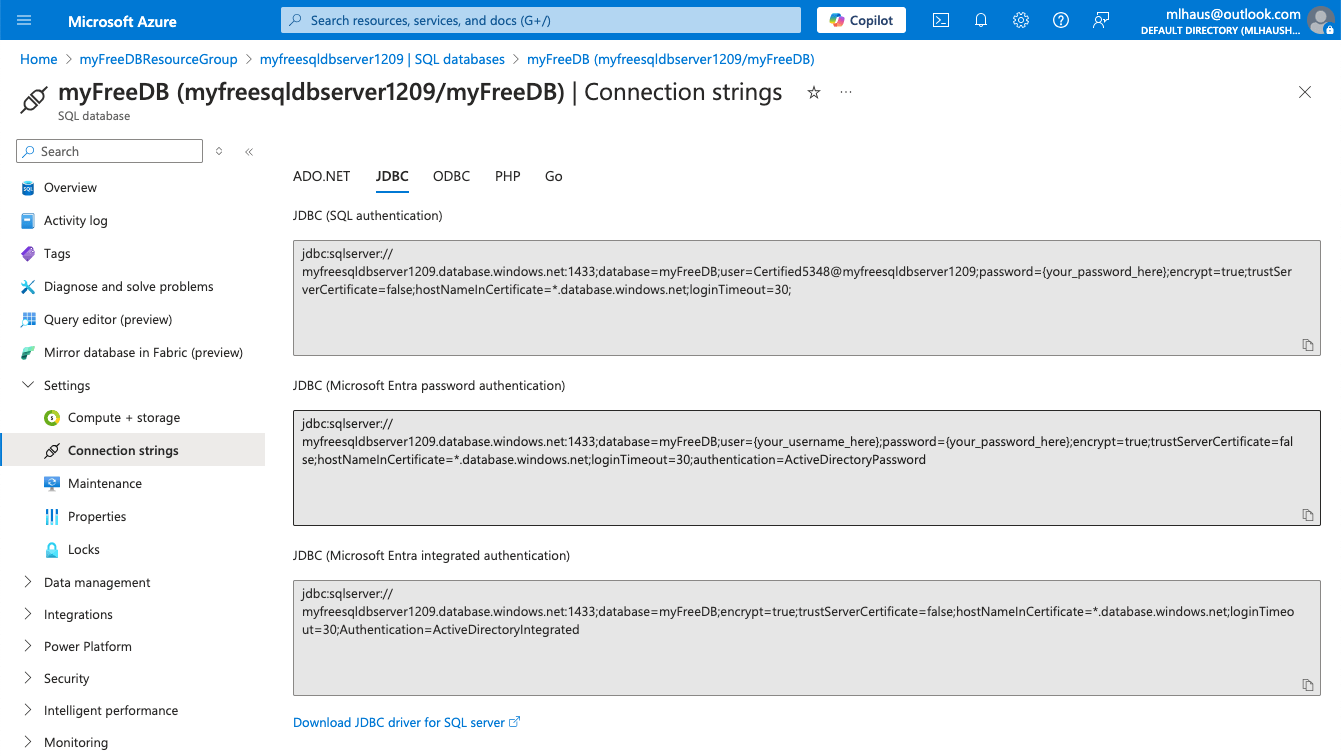Click the Connection strings plug icon in sidebar
The height and width of the screenshot is (756, 1341).
pos(52,451)
